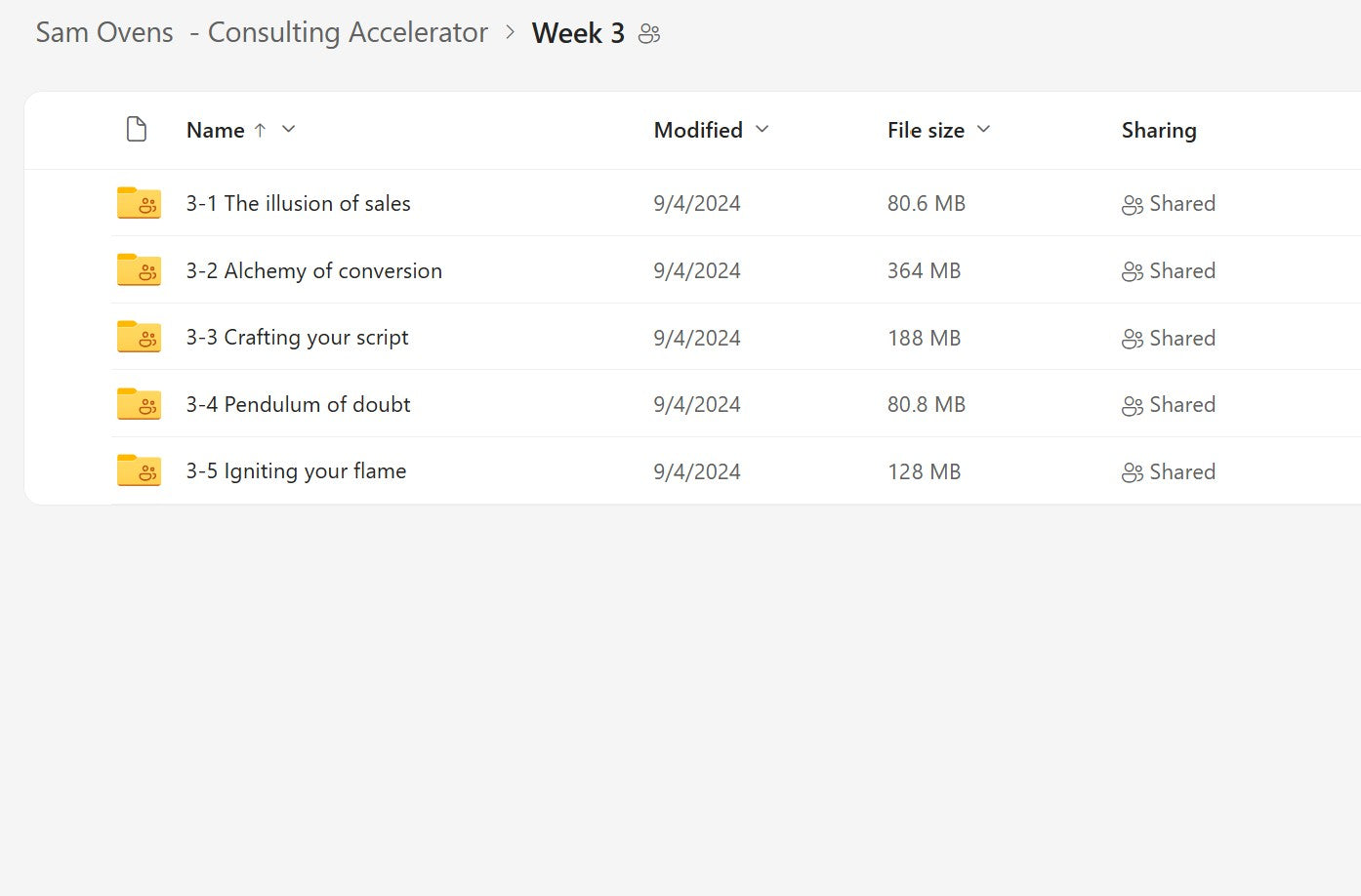Click the 80.6 MB file size cell
The height and width of the screenshot is (896, 1361).
tap(927, 203)
